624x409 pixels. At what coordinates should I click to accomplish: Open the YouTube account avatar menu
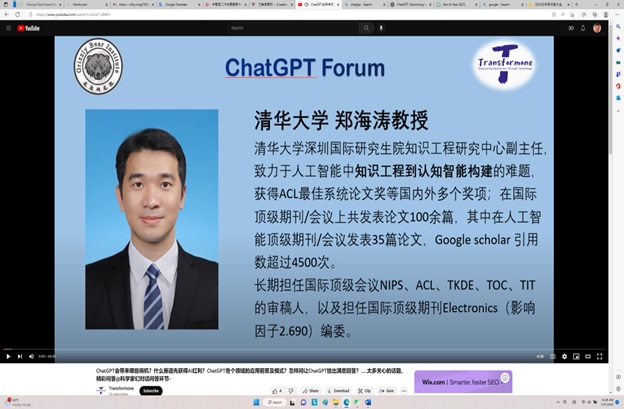pos(597,28)
